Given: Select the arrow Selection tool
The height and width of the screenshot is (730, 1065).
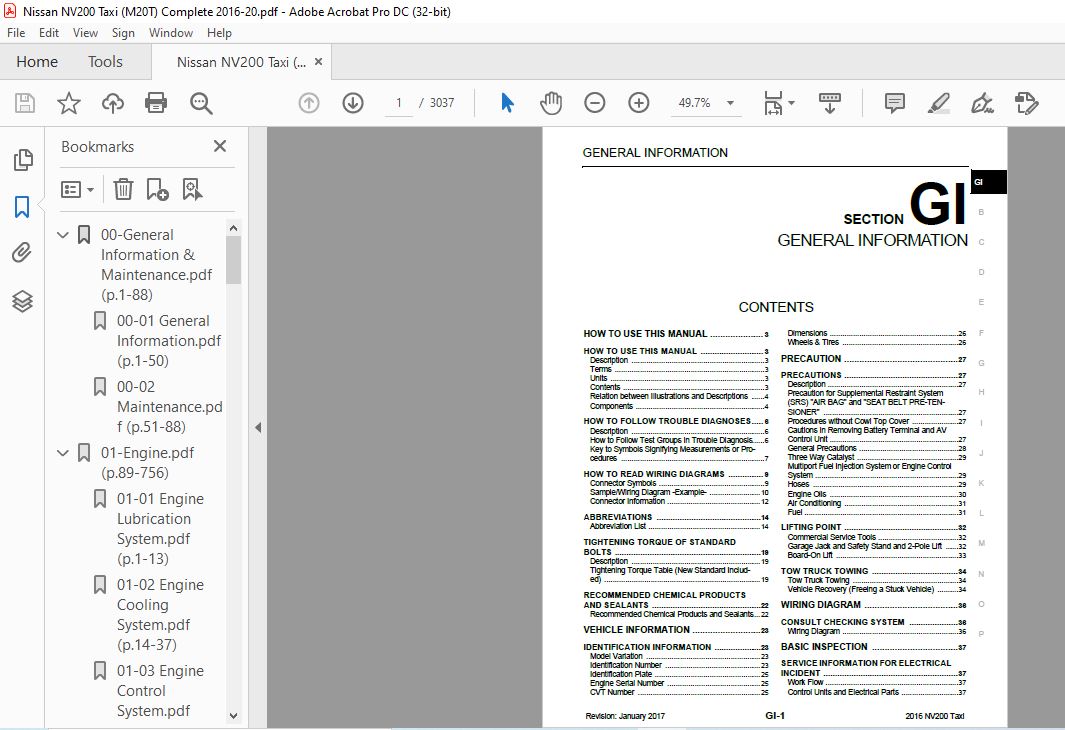Looking at the screenshot, I should pyautogui.click(x=507, y=103).
